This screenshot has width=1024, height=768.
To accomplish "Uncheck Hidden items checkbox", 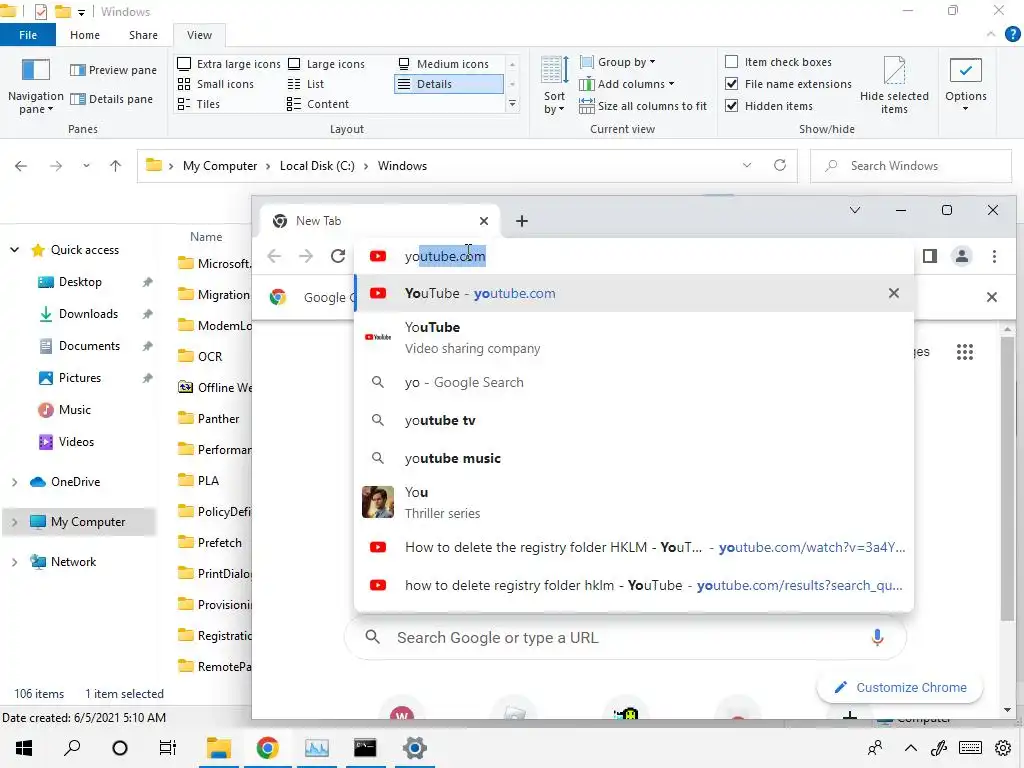I will (x=731, y=106).
